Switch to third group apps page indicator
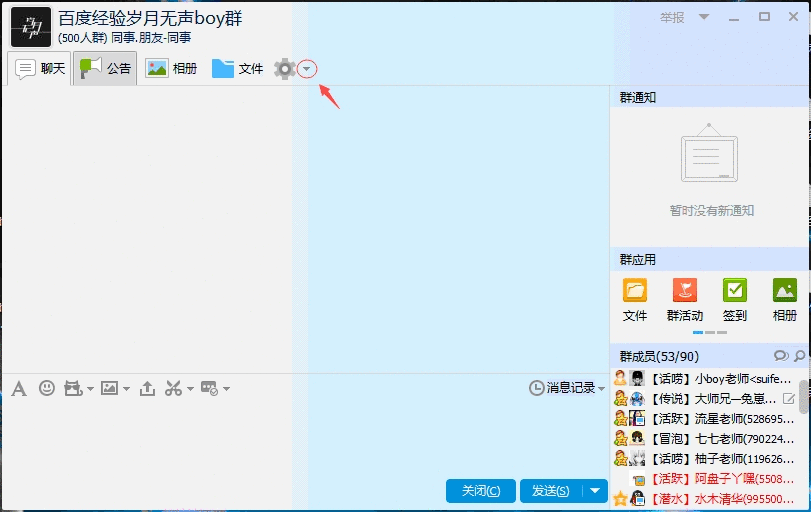 pyautogui.click(x=722, y=333)
